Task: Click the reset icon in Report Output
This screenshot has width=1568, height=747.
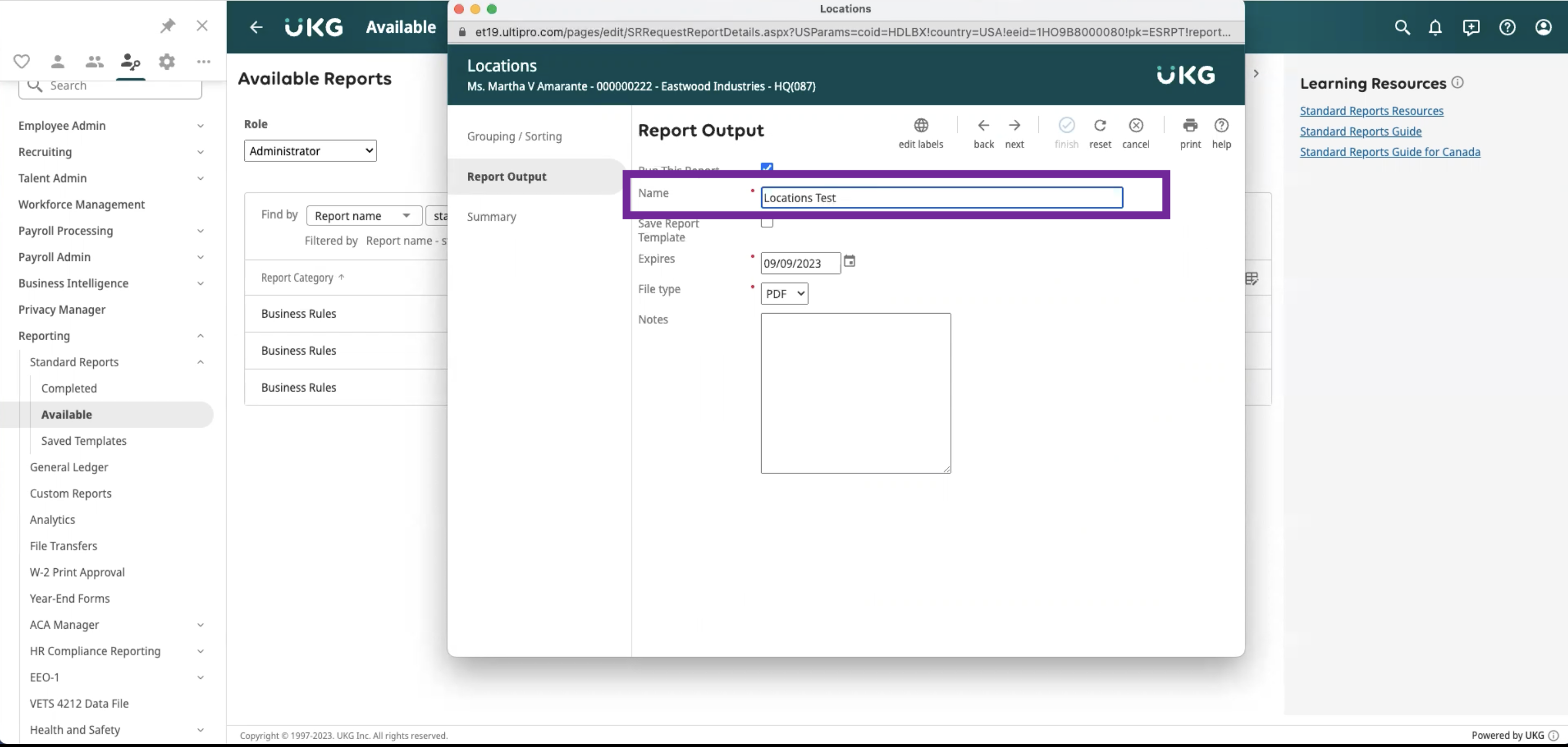Action: pyautogui.click(x=1100, y=126)
